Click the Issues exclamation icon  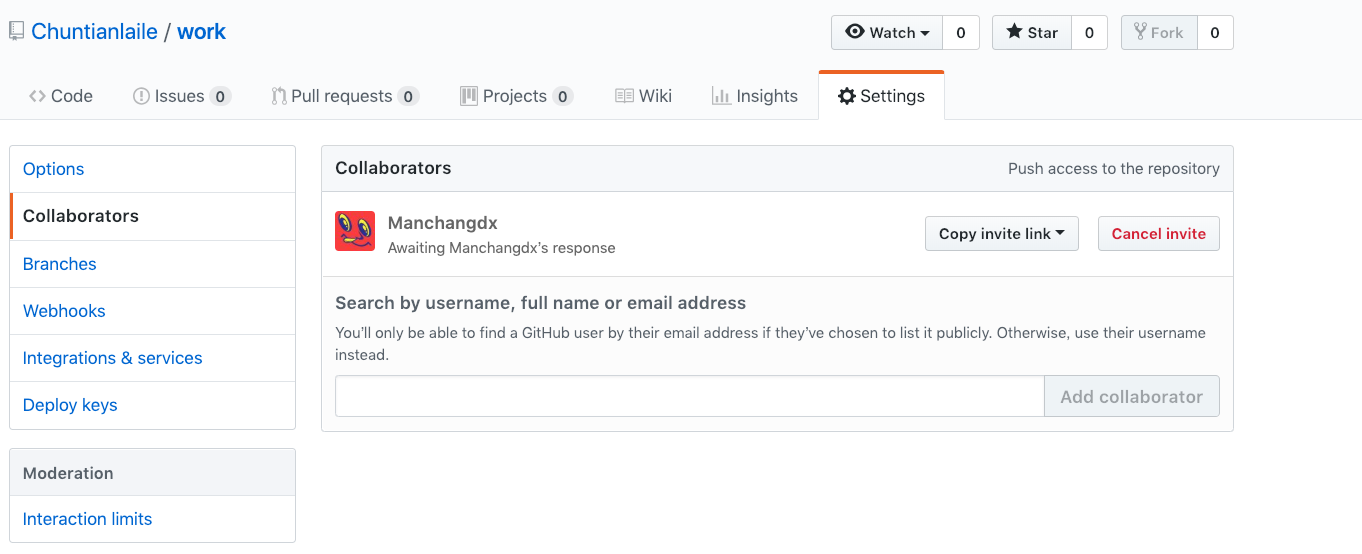[x=141, y=96]
